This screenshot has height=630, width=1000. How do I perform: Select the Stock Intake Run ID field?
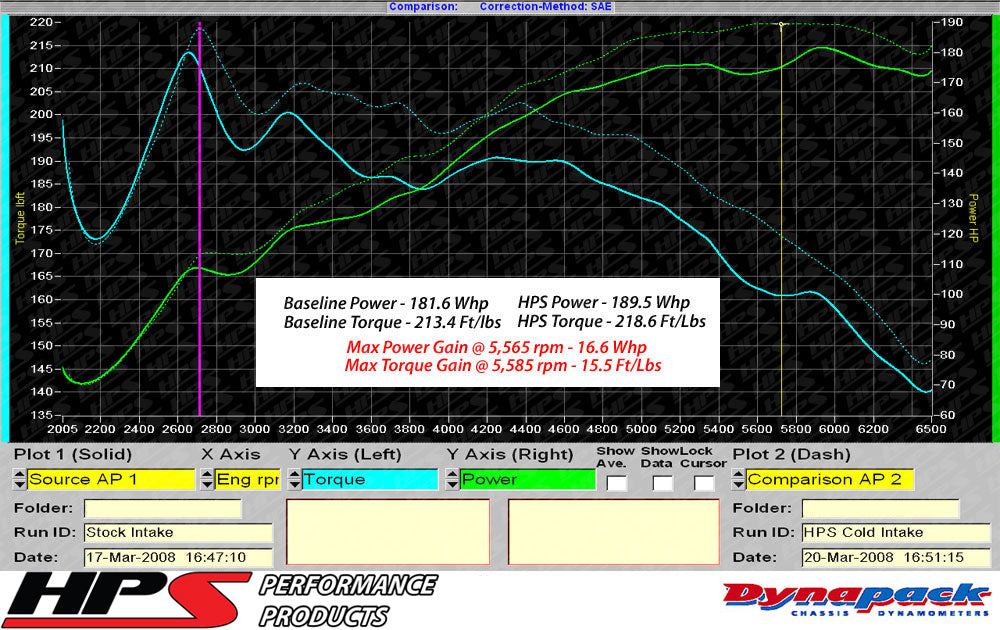point(180,532)
